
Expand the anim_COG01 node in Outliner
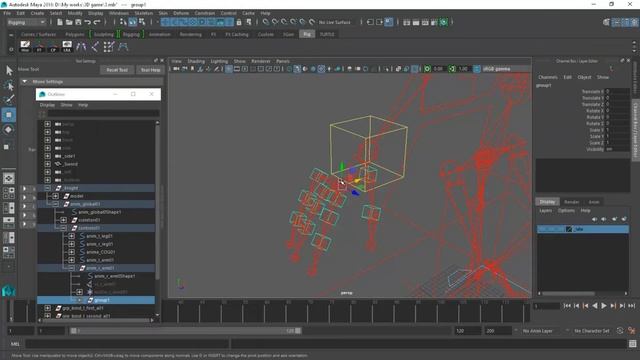(71, 252)
